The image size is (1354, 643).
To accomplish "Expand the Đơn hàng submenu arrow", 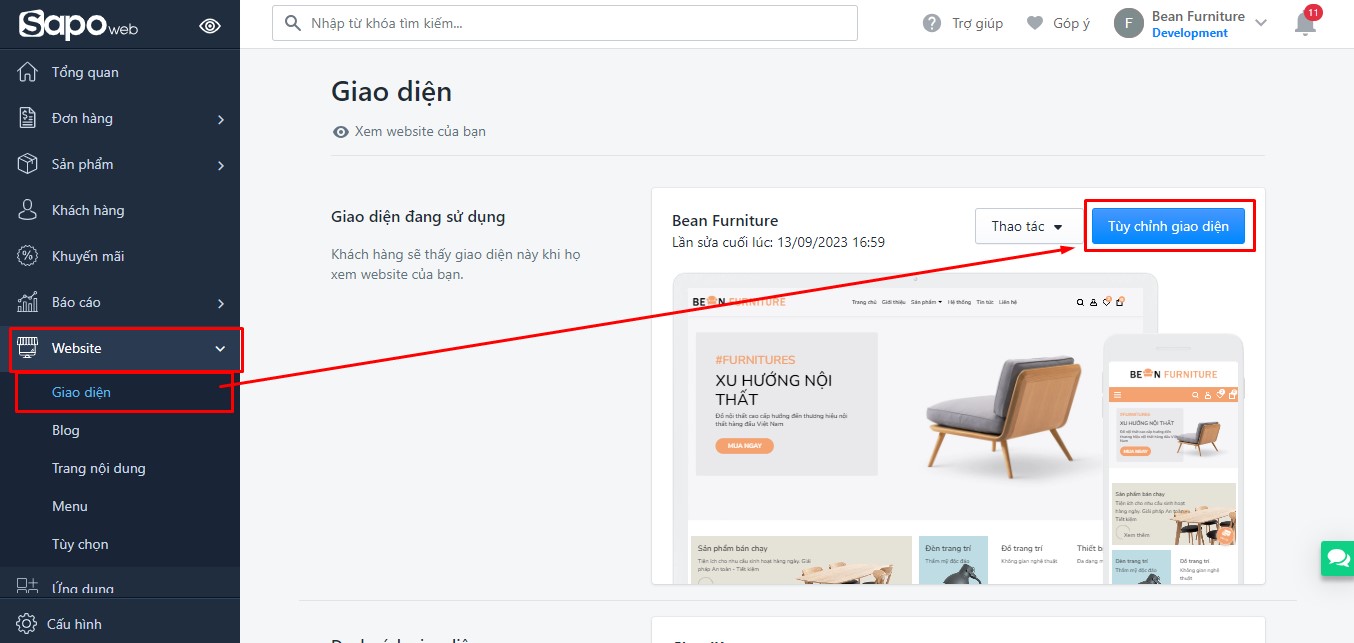I will coord(221,119).
